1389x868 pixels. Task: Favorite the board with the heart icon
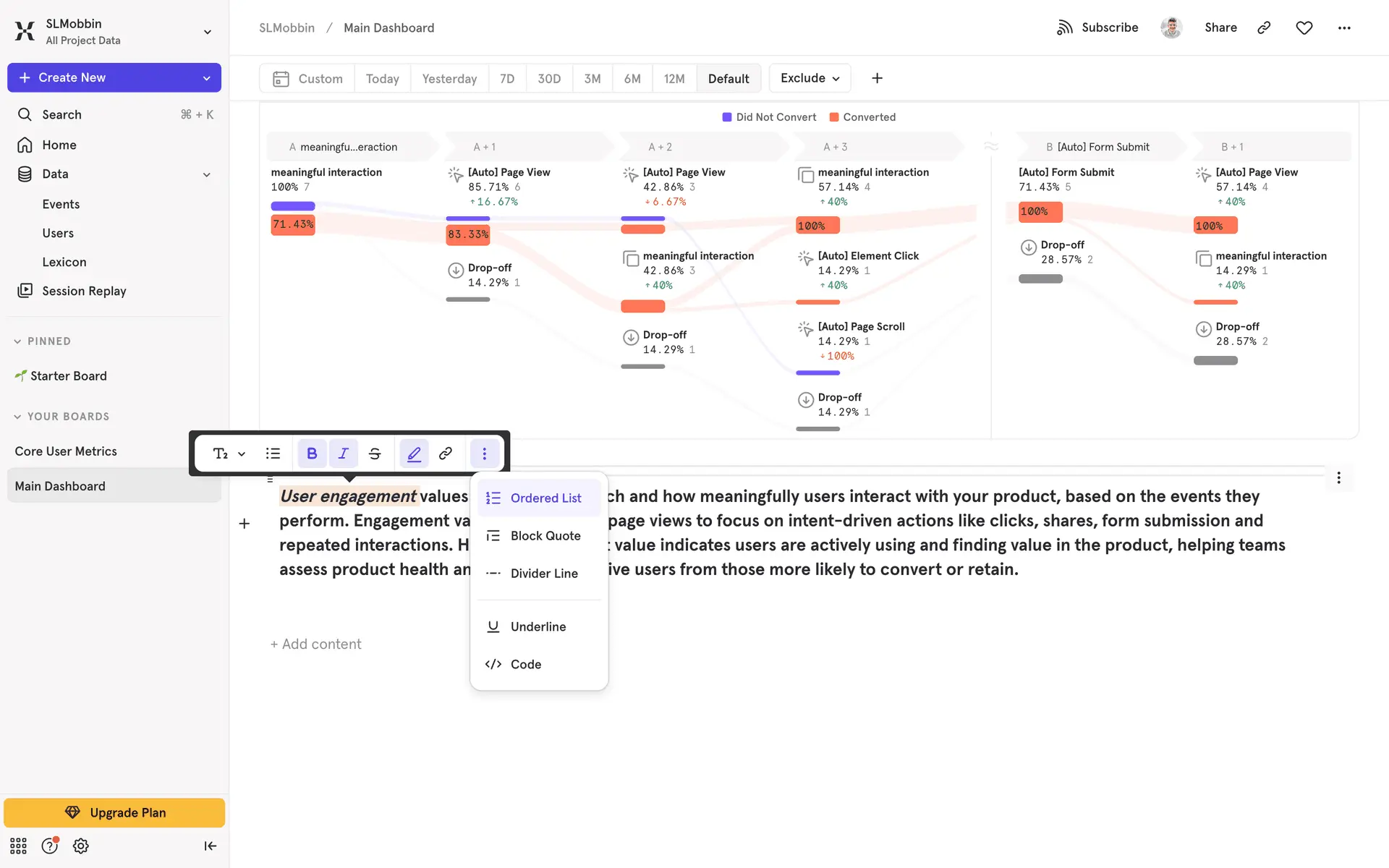point(1304,27)
